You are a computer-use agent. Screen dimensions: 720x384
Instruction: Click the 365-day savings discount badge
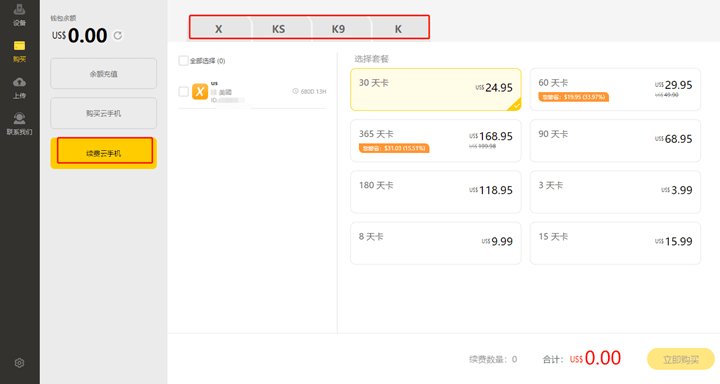pyautogui.click(x=394, y=148)
